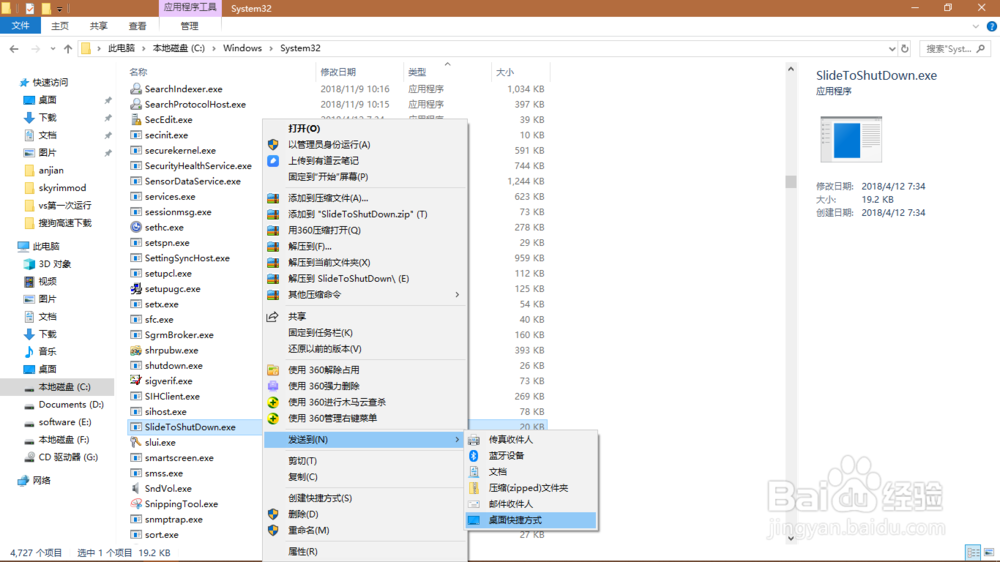Click the SlideToShutDown.exe preview thumbnail
The height and width of the screenshot is (562, 1000).
pyautogui.click(x=851, y=139)
